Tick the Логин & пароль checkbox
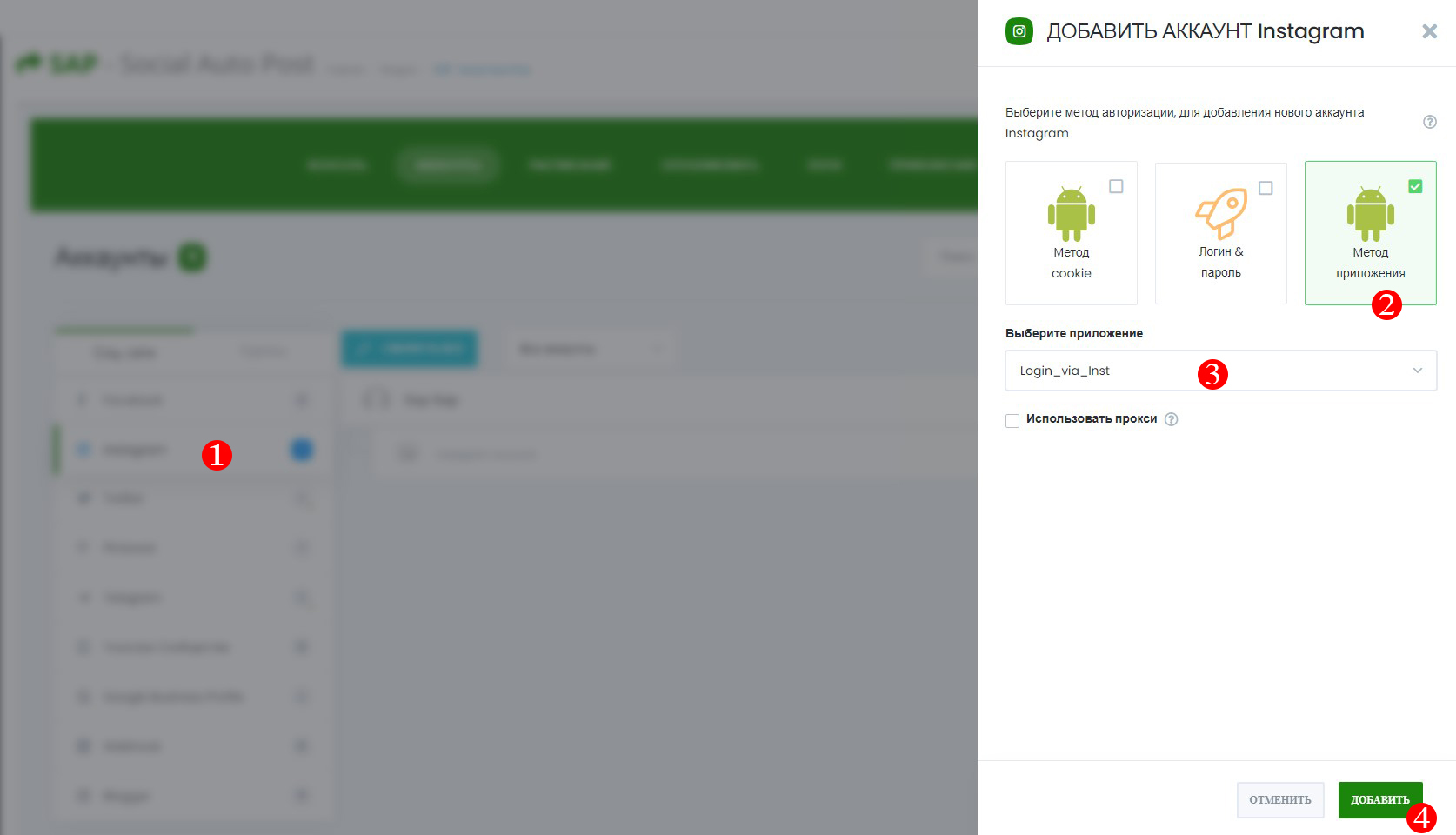The width and height of the screenshot is (1456, 835). pos(1266,188)
